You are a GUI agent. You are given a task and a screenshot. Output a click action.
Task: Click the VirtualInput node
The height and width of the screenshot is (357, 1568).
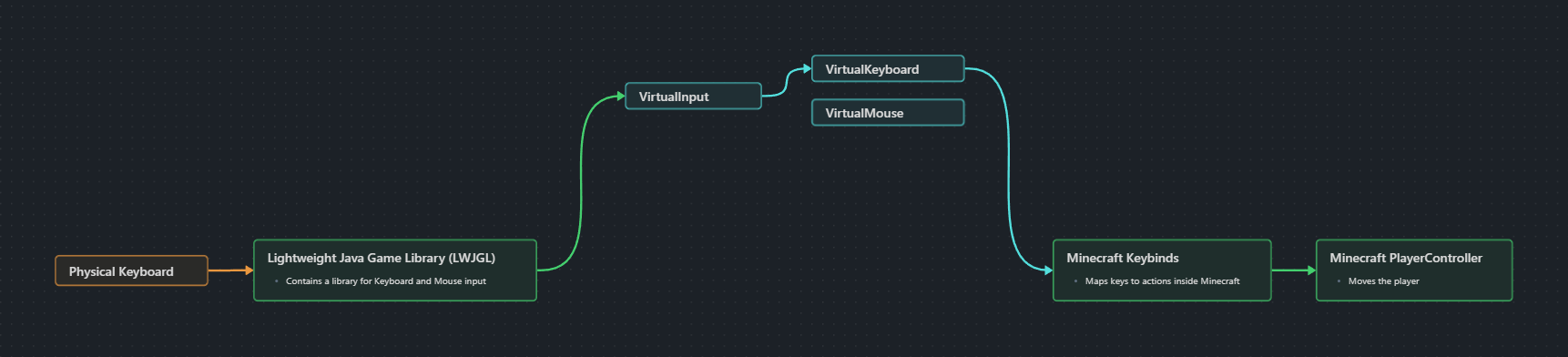693,96
